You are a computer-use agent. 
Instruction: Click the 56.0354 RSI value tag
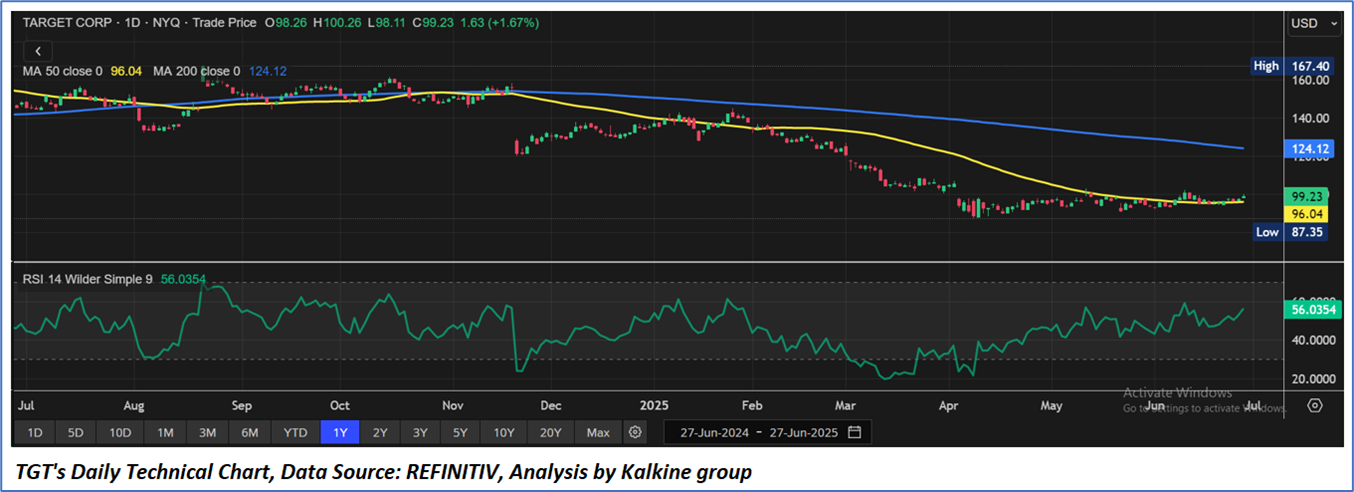click(1310, 311)
